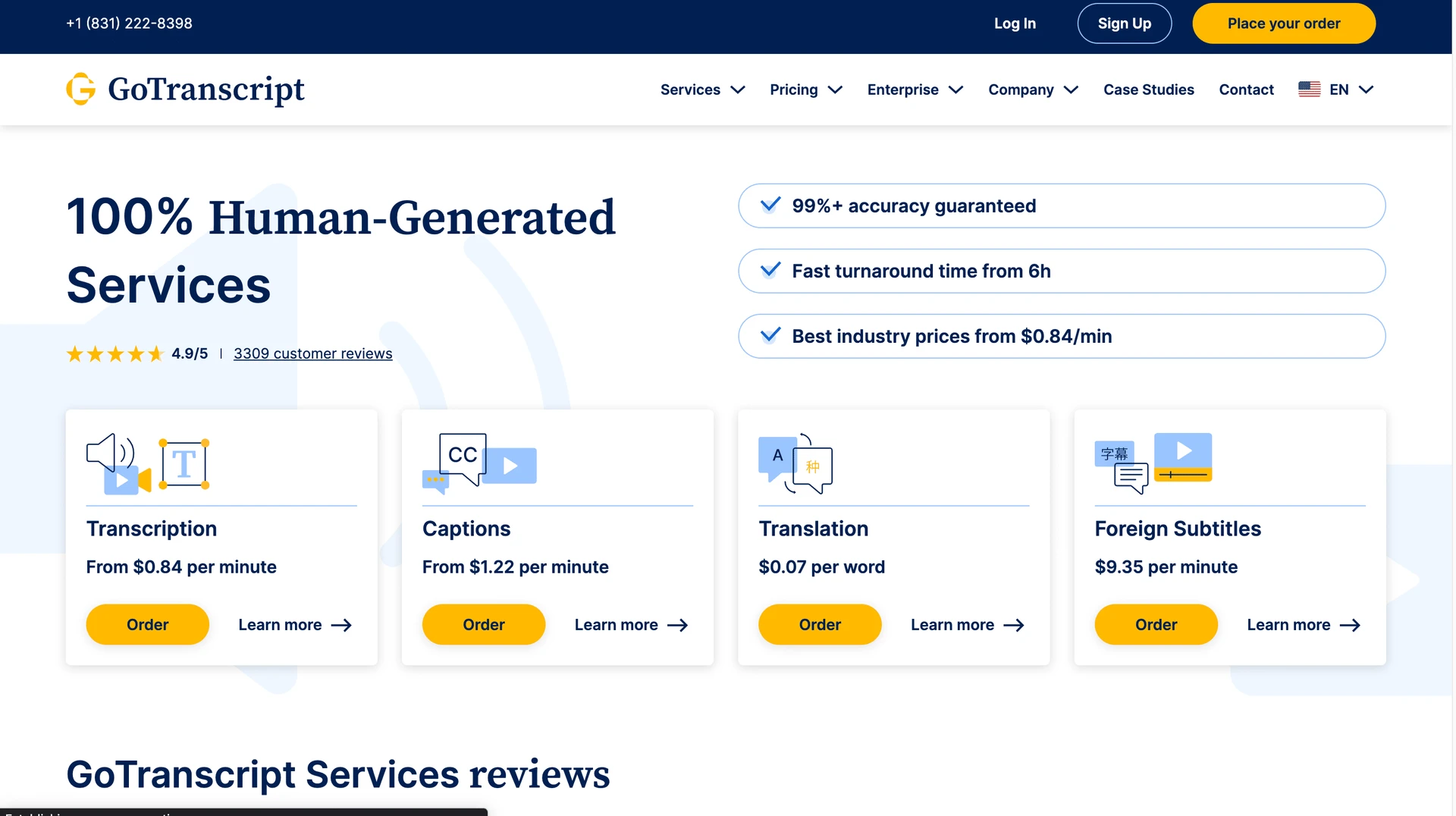Viewport: 1456px width, 816px height.
Task: Click the GoTranscript logo icon
Action: pyautogui.click(x=81, y=89)
